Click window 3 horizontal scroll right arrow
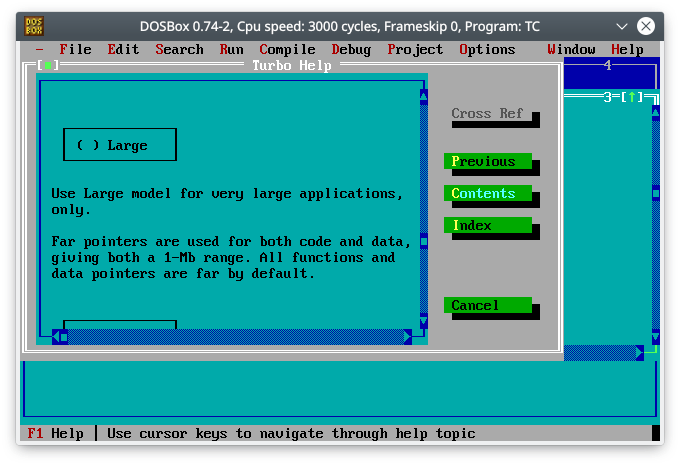The width and height of the screenshot is (680, 465). click(x=640, y=353)
